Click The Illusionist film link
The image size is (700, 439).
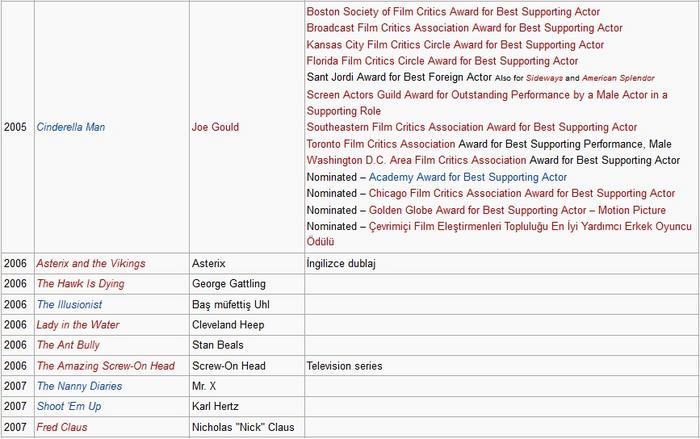point(69,304)
